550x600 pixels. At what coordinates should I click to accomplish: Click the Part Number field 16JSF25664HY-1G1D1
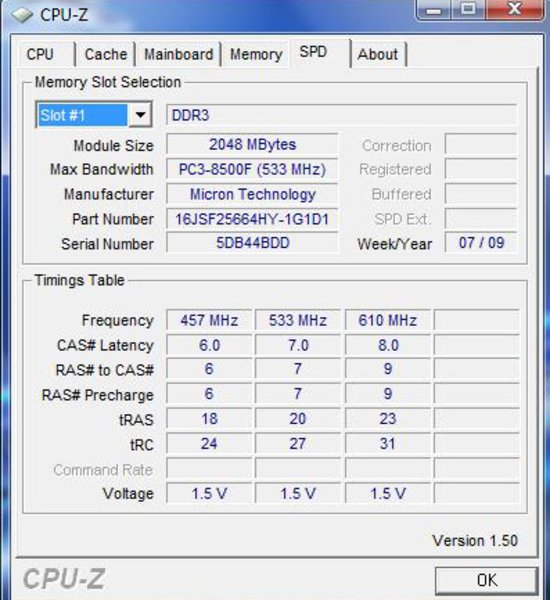click(x=252, y=219)
